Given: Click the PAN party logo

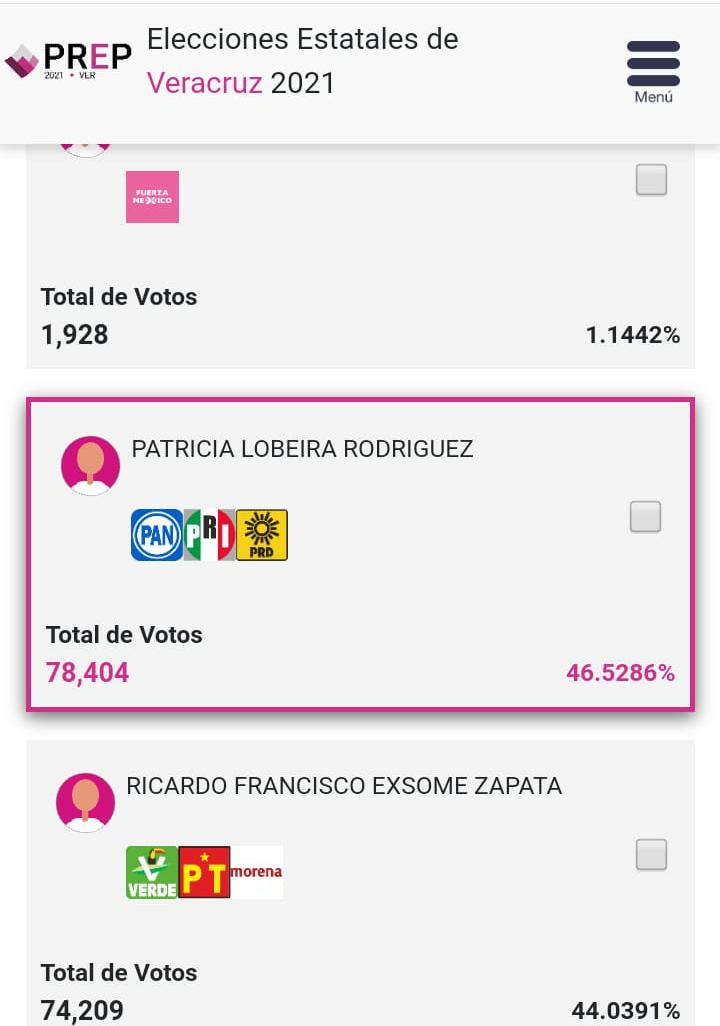Looking at the screenshot, I should click(157, 535).
